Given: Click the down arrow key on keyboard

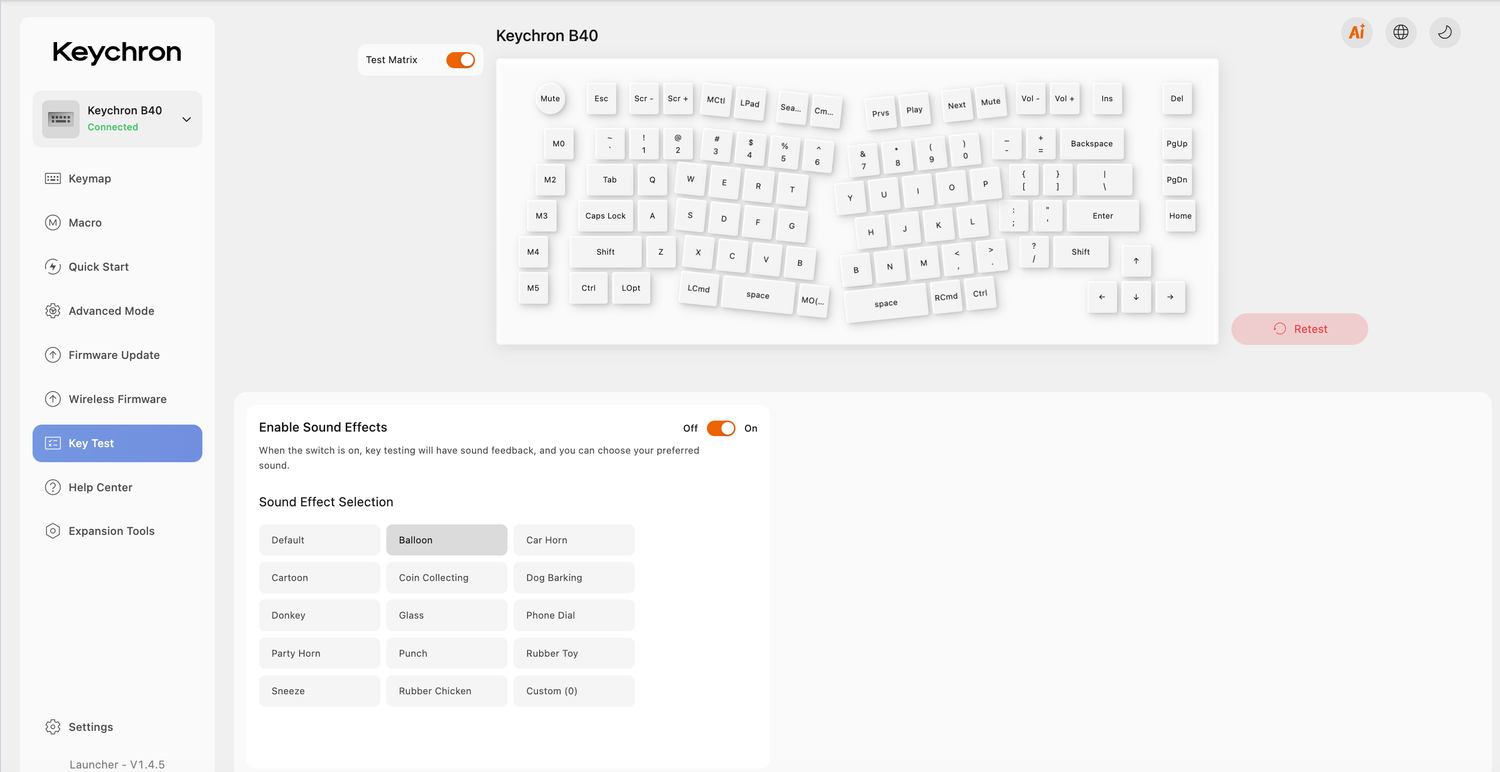Looking at the screenshot, I should tap(1136, 297).
